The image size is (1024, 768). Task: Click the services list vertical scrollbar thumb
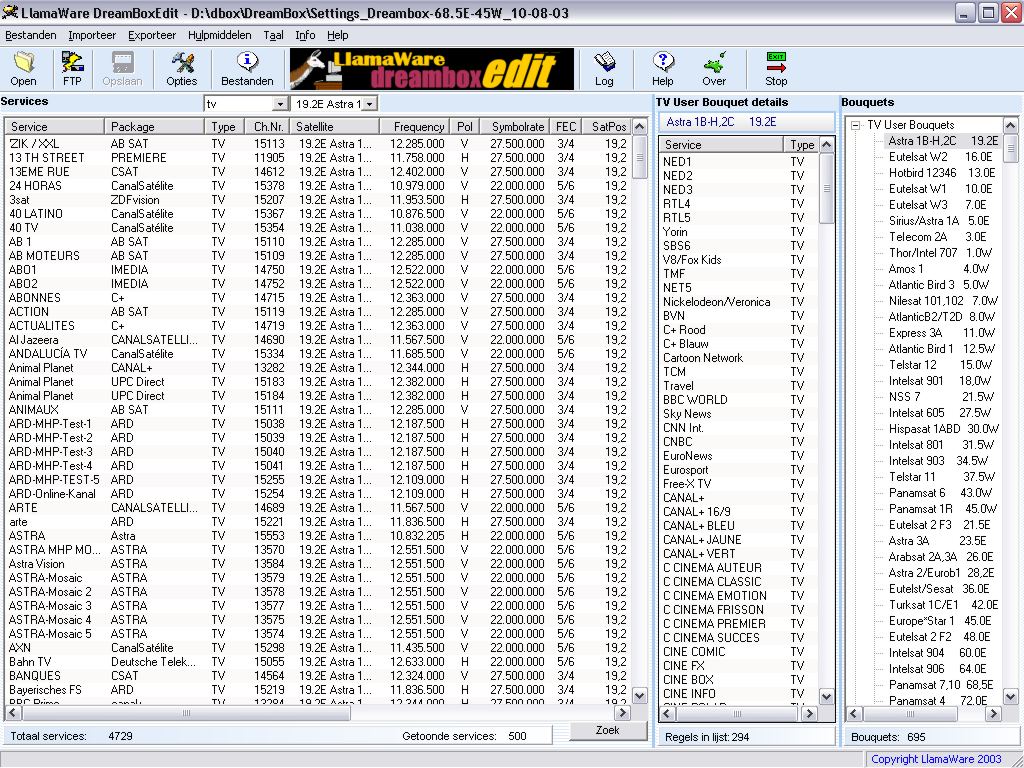(639, 157)
